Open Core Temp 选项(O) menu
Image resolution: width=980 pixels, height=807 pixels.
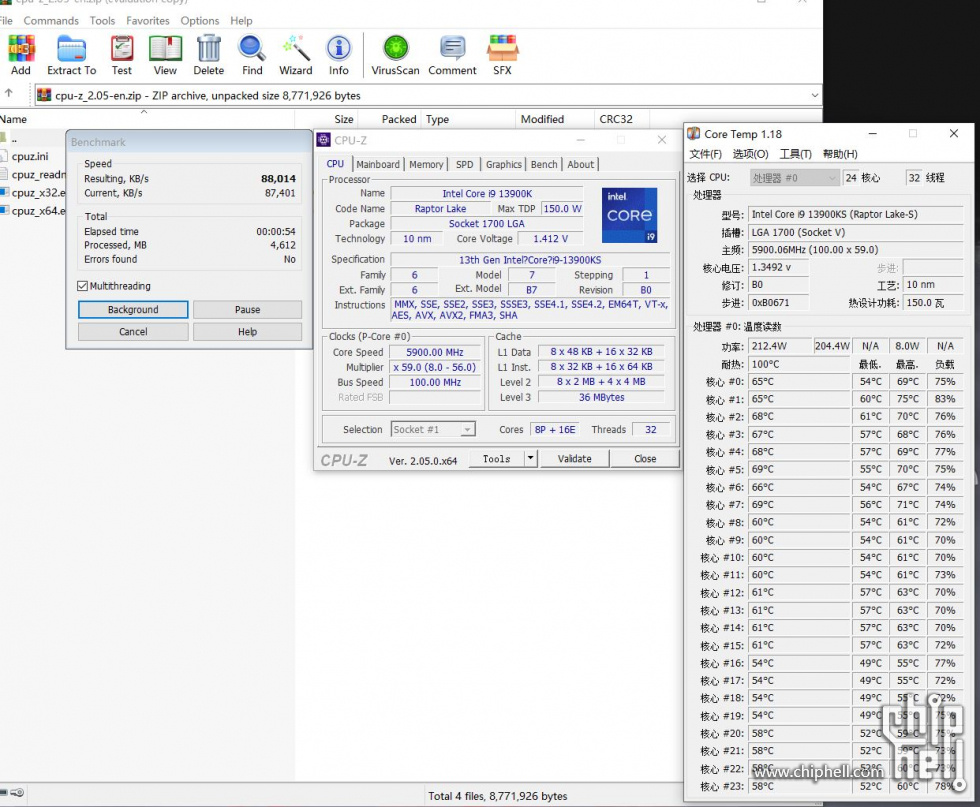point(750,154)
